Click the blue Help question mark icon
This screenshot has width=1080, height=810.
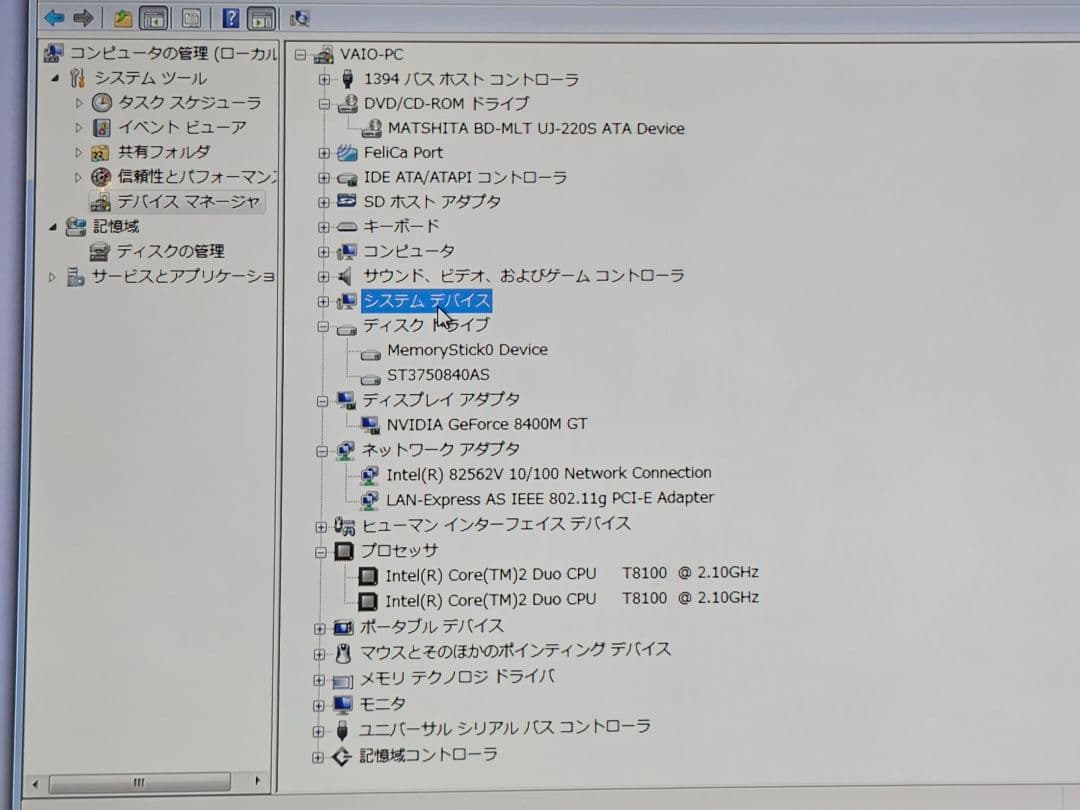coord(231,18)
